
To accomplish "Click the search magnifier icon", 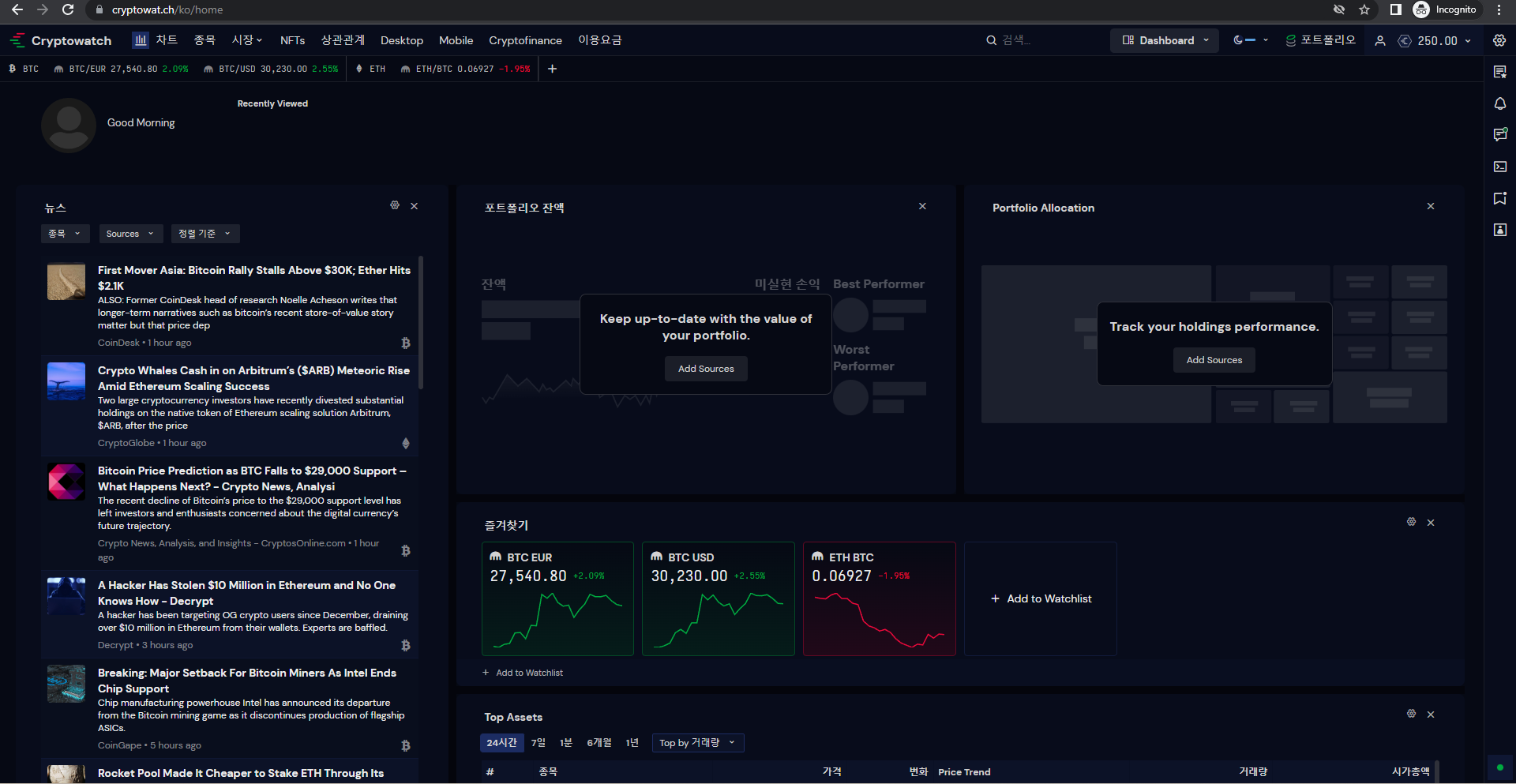I will (991, 40).
